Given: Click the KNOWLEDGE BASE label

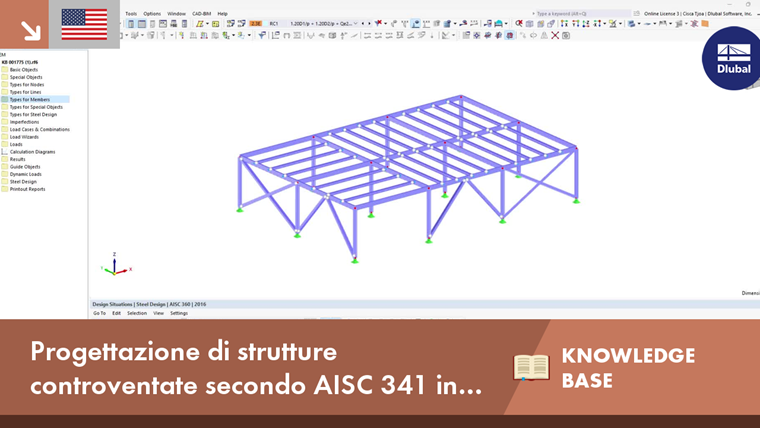Looking at the screenshot, I should coord(628,368).
